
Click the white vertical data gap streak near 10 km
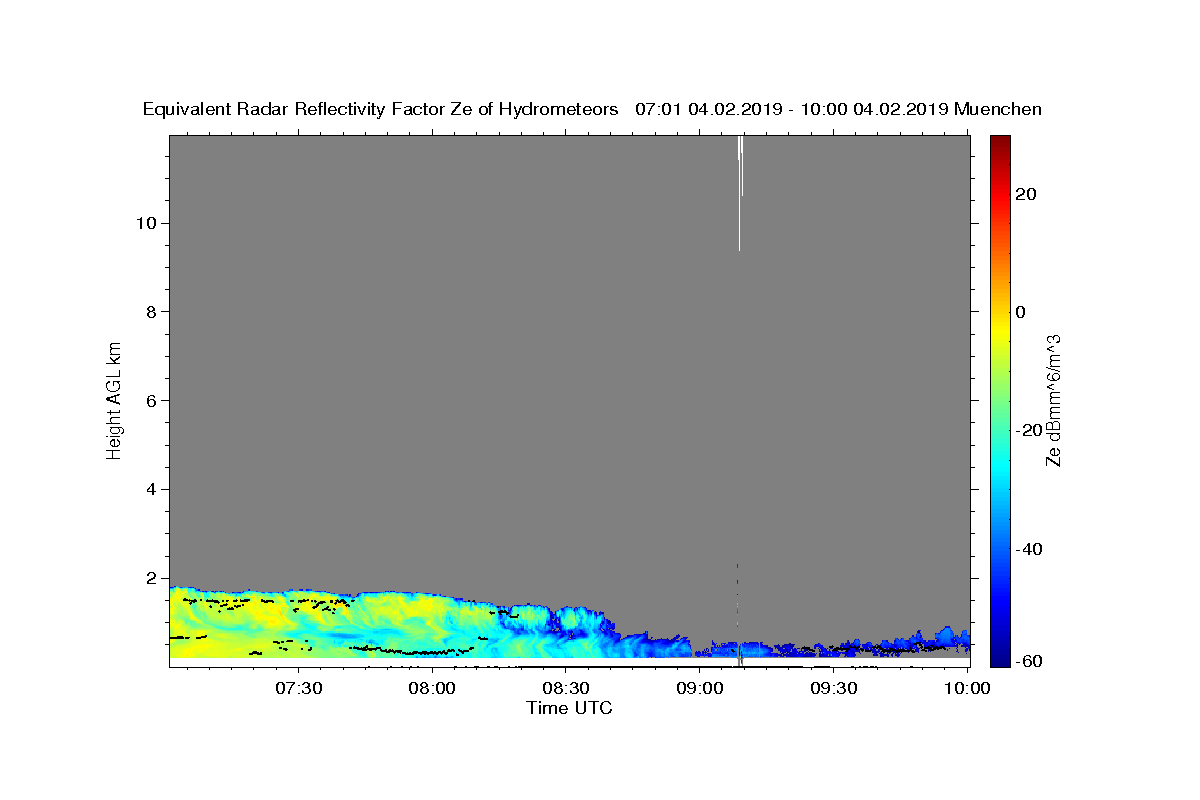coord(740,192)
